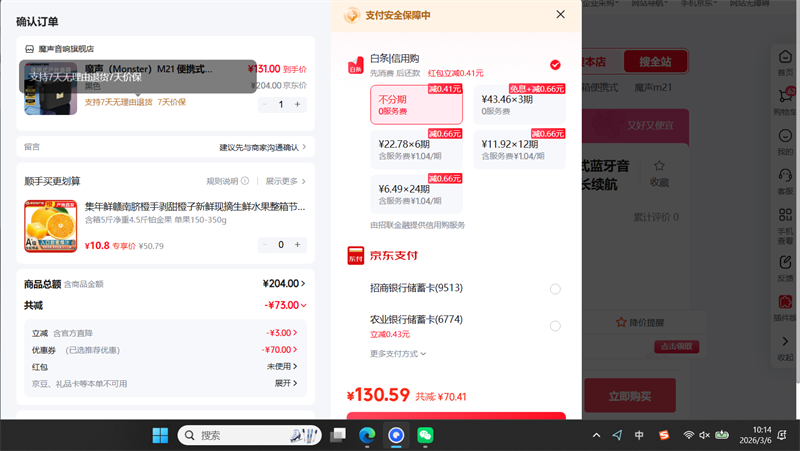Image resolution: width=800 pixels, height=451 pixels.
Task: Select 农业银行储蓄卡(6774) payment option
Action: click(x=555, y=326)
